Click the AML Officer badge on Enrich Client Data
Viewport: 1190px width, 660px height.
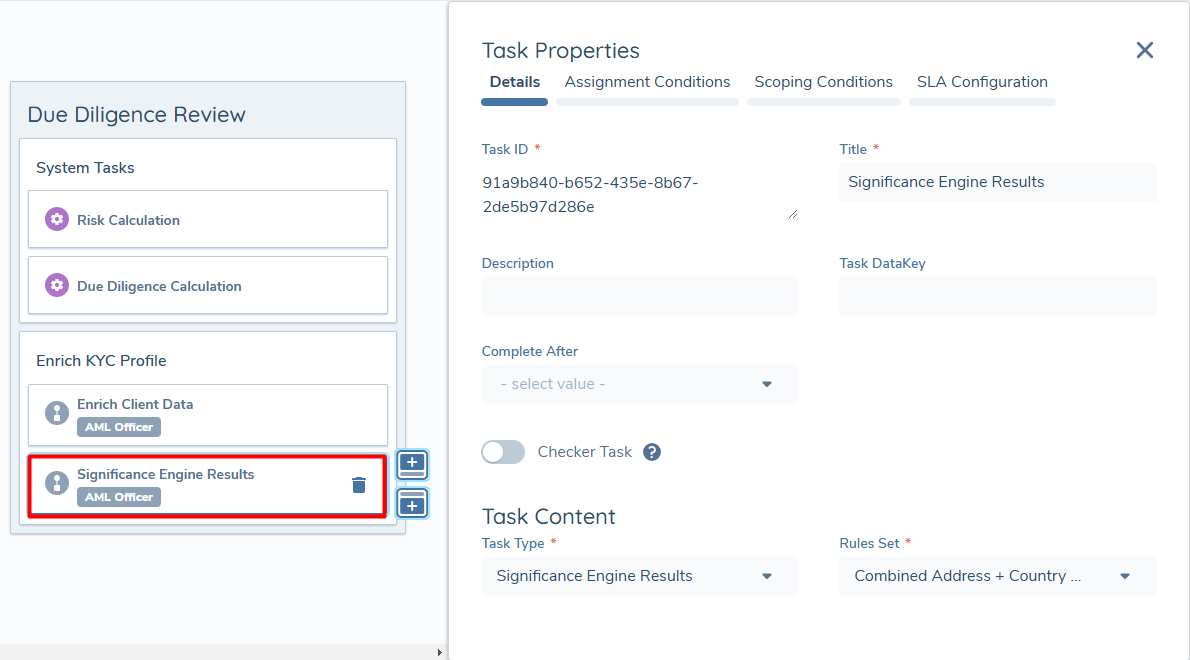point(118,427)
